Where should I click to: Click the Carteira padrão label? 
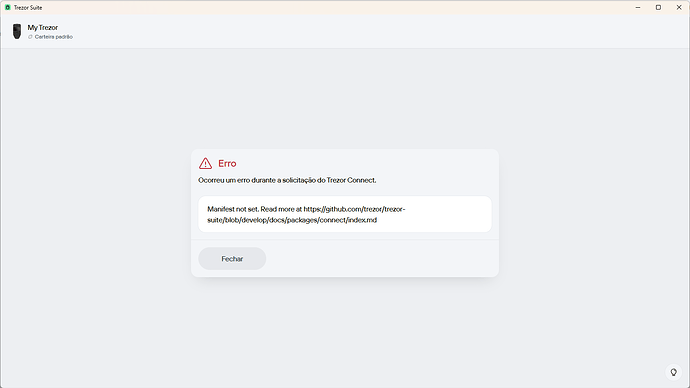coord(54,37)
